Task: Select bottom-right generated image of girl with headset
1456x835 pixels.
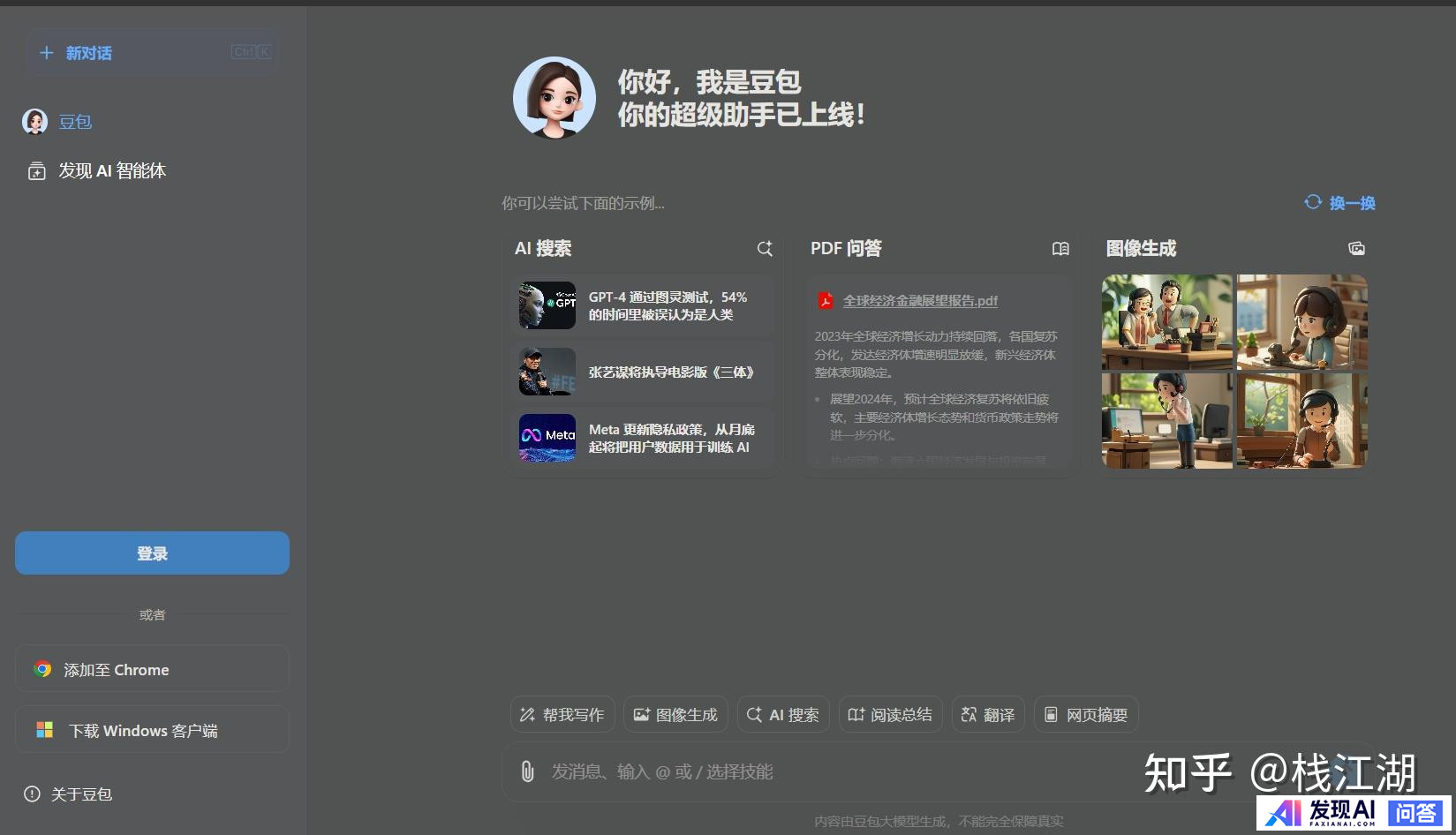Action: point(1302,420)
